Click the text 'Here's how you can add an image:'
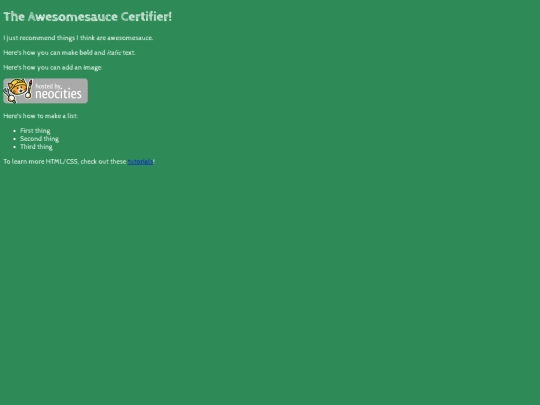Screen dimensions: 540x405 (53, 68)
